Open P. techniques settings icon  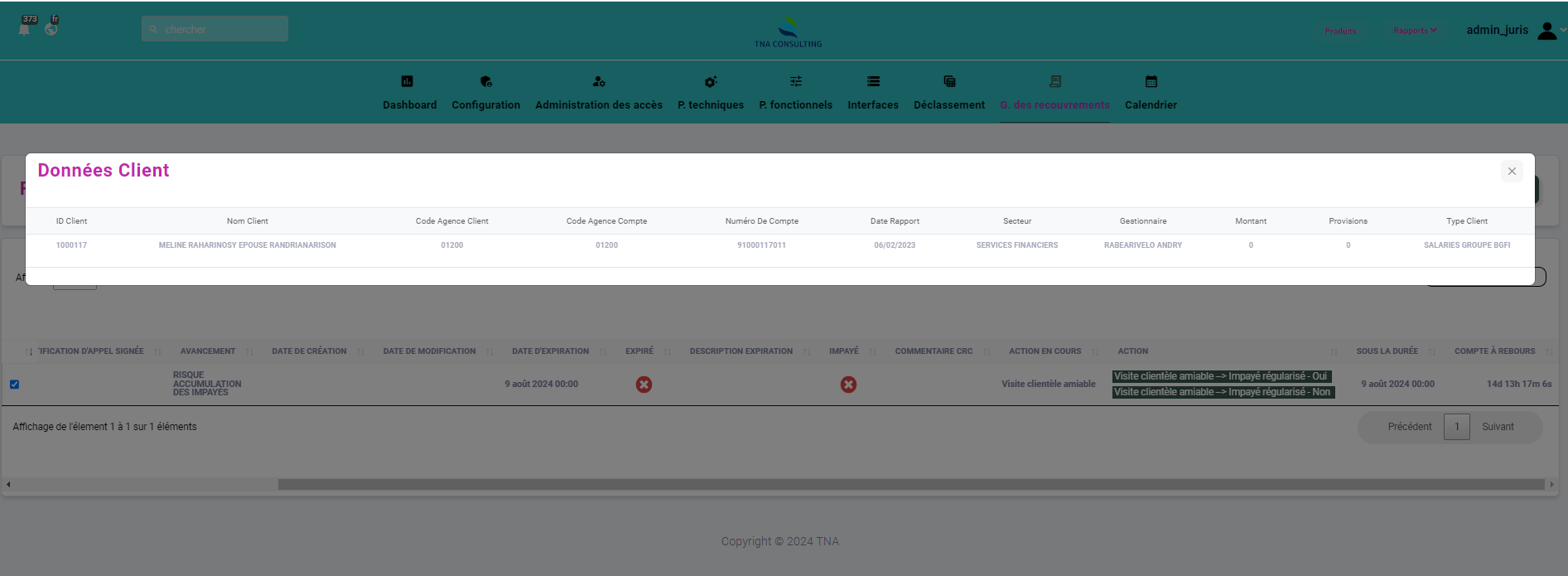click(711, 81)
